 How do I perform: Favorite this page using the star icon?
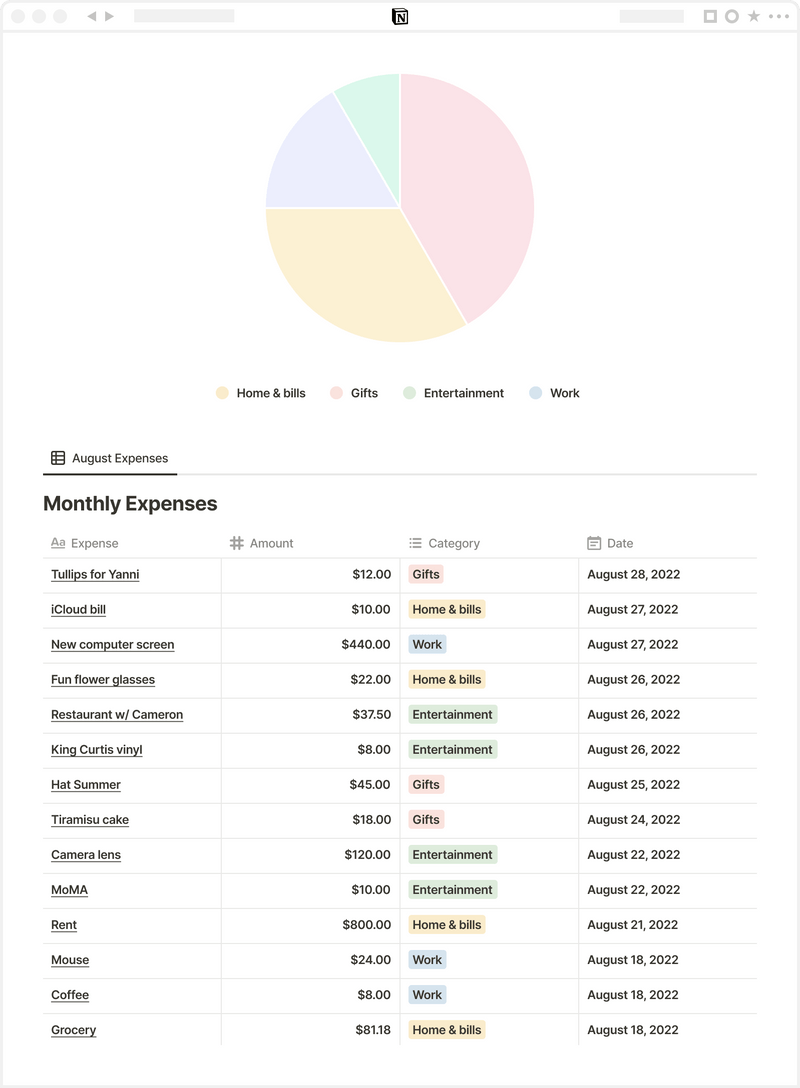click(x=751, y=16)
